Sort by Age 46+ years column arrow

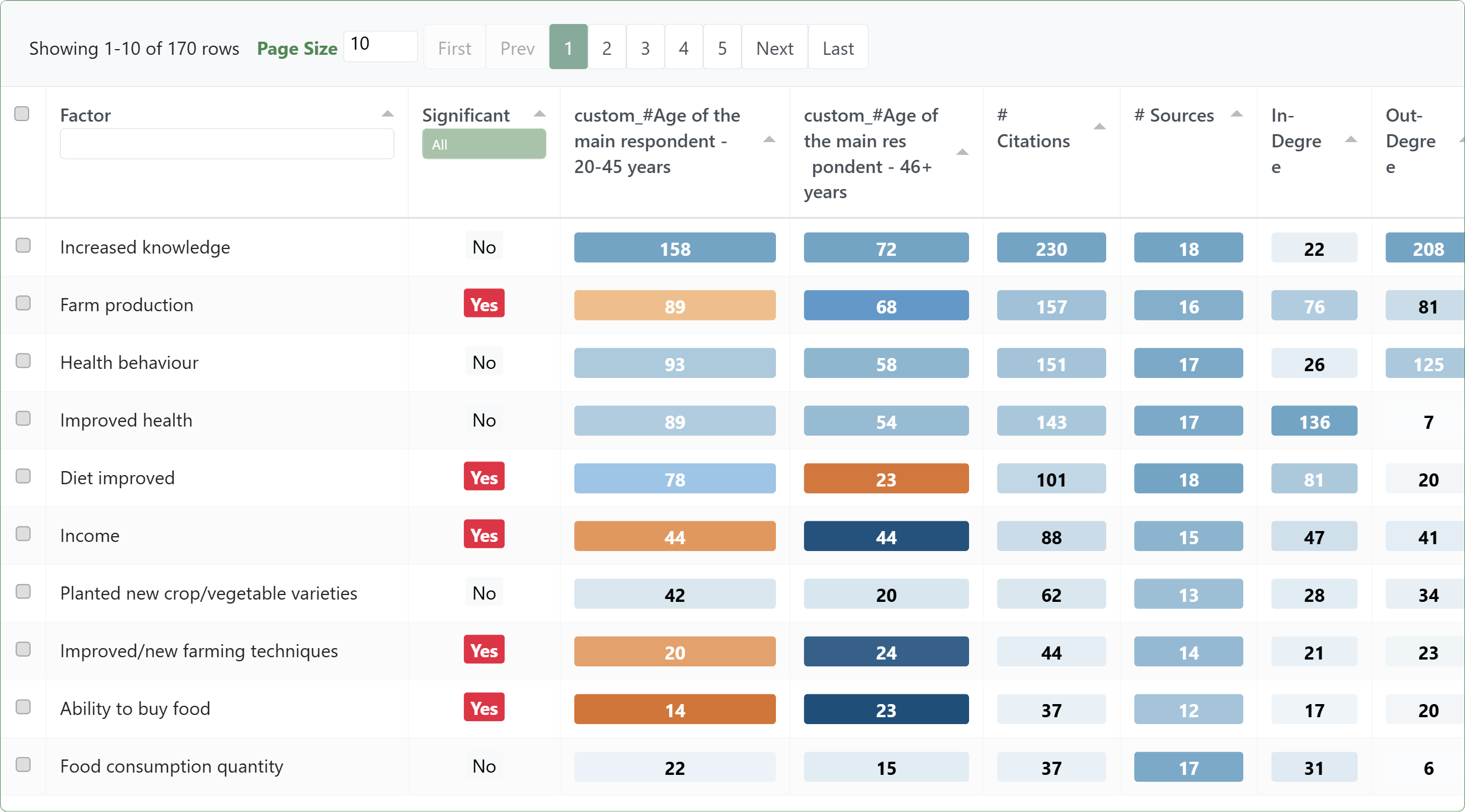tap(962, 152)
